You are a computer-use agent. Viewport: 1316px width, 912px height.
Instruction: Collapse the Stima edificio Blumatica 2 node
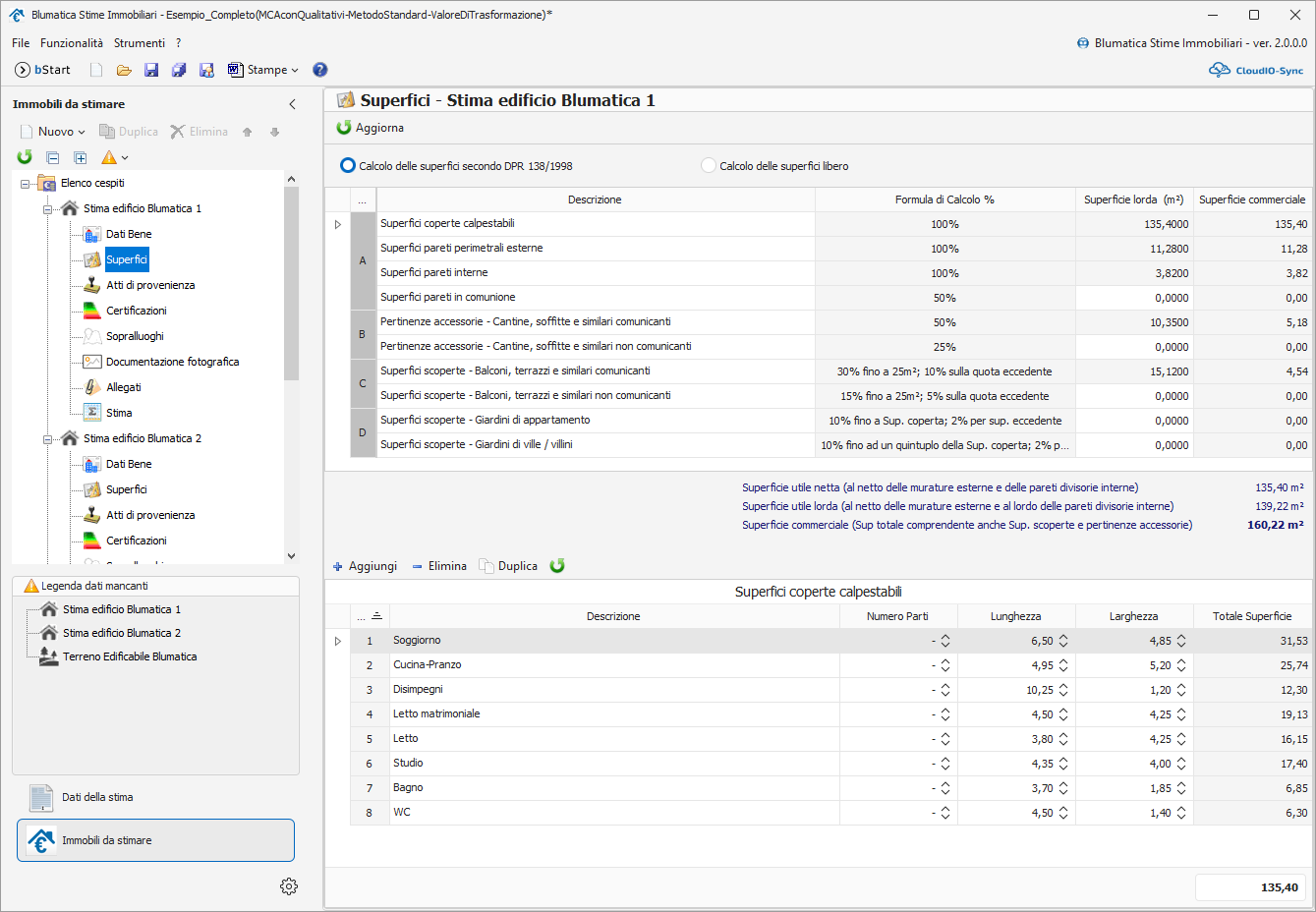[x=47, y=439]
